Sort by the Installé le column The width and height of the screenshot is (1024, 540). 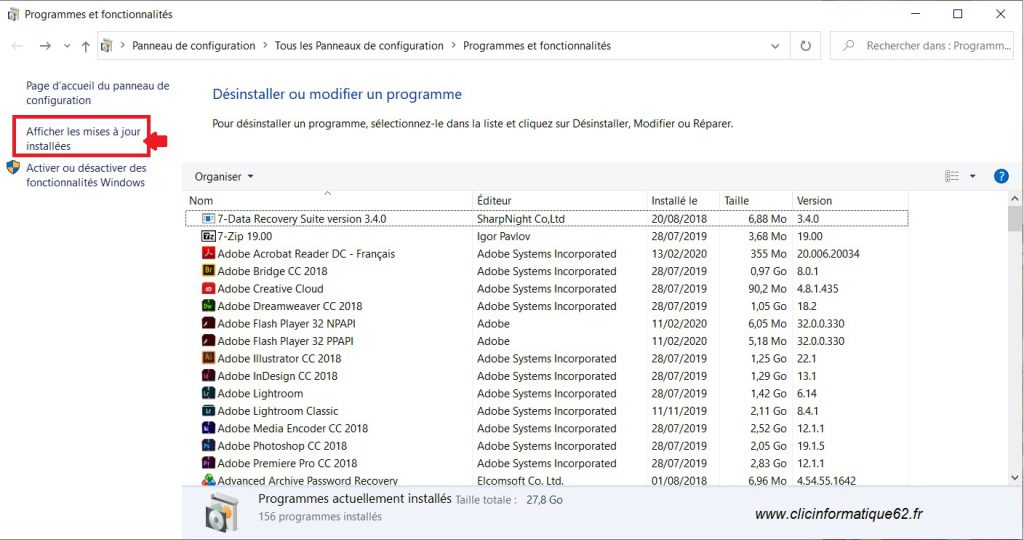(682, 200)
